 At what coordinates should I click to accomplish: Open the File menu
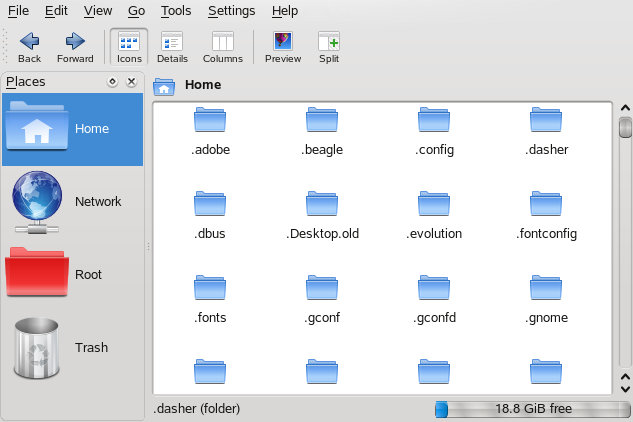19,11
